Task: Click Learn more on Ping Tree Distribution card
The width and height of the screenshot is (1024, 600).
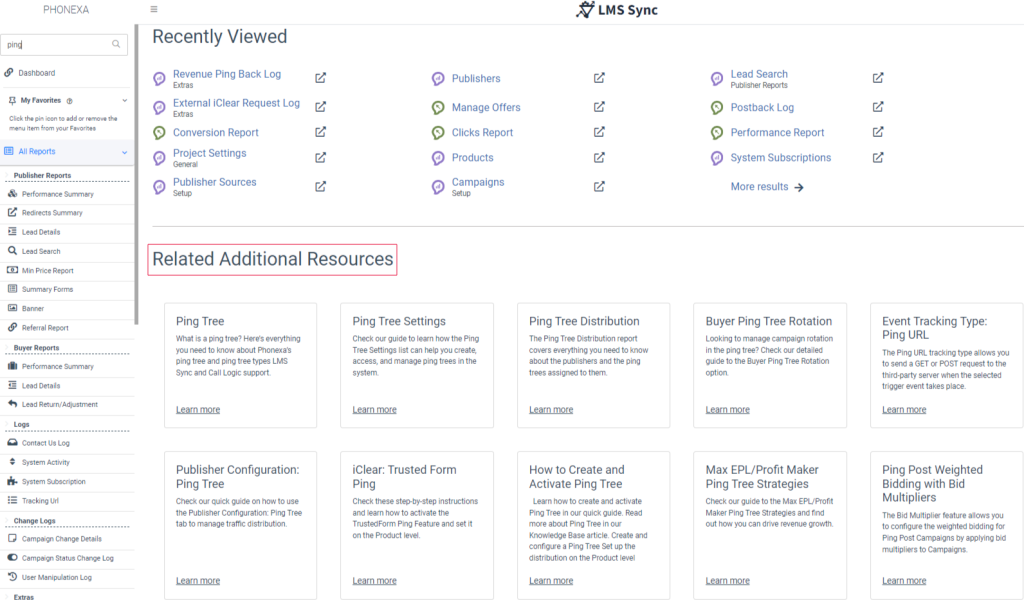Action: (x=551, y=410)
